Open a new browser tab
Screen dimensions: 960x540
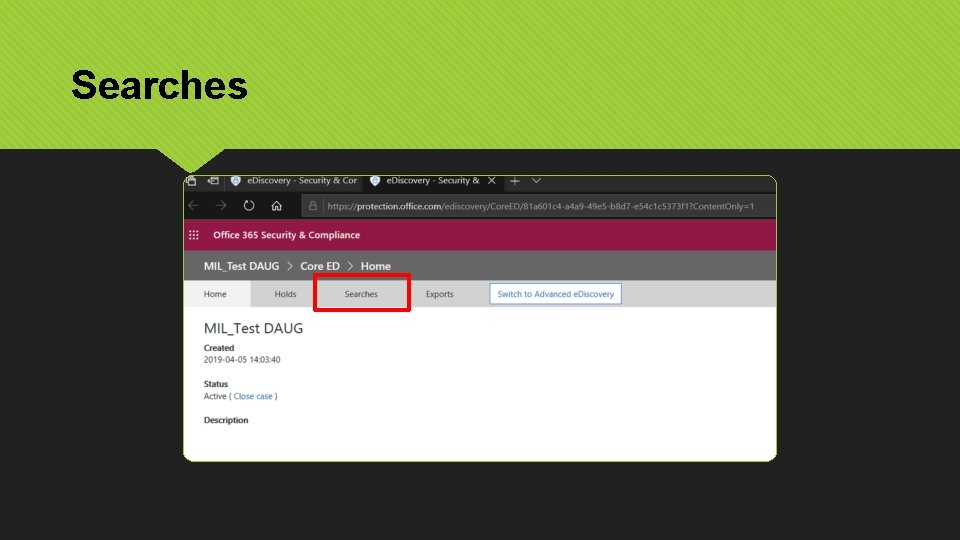coord(515,181)
